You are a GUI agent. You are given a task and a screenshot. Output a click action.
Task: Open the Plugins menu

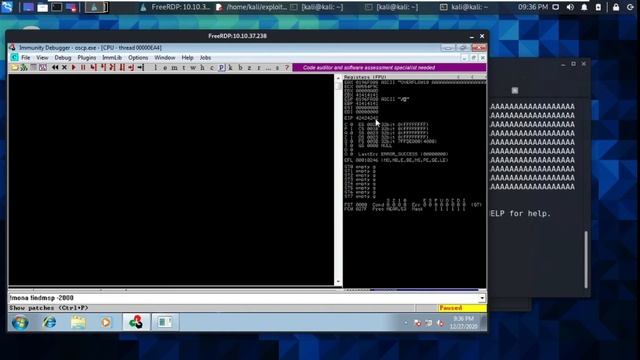tap(87, 58)
